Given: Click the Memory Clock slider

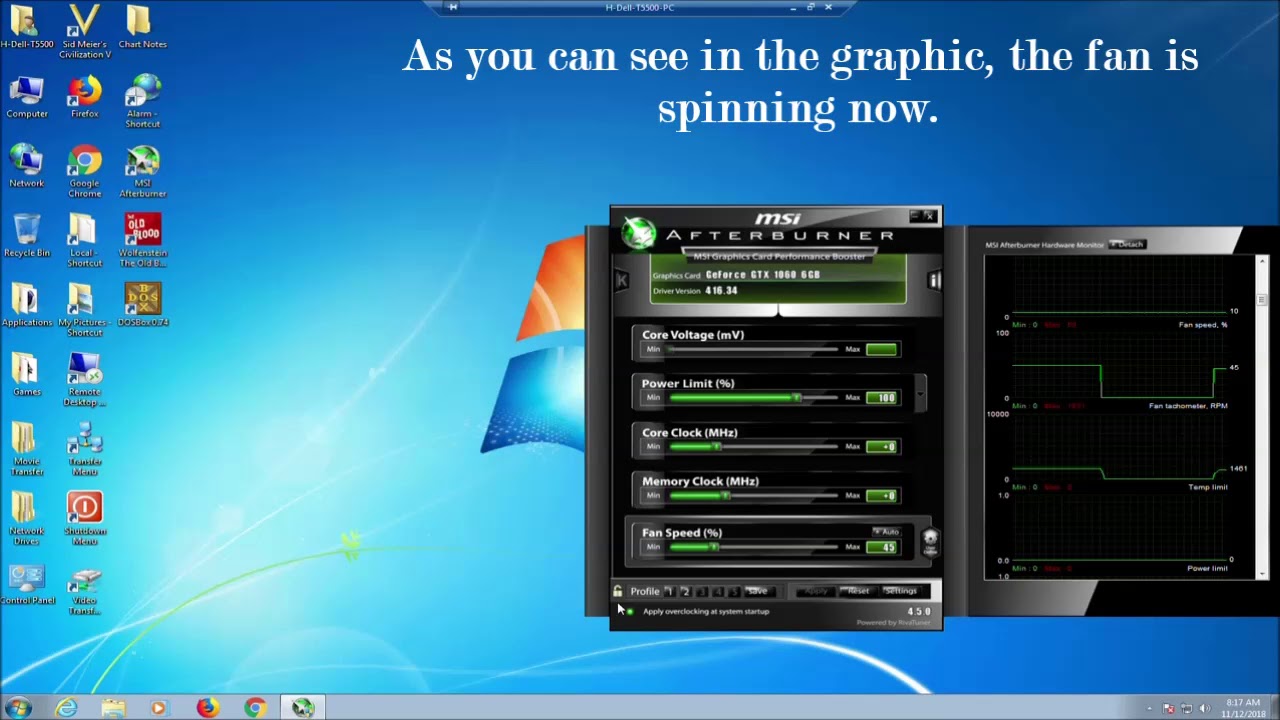Looking at the screenshot, I should 754,496.
